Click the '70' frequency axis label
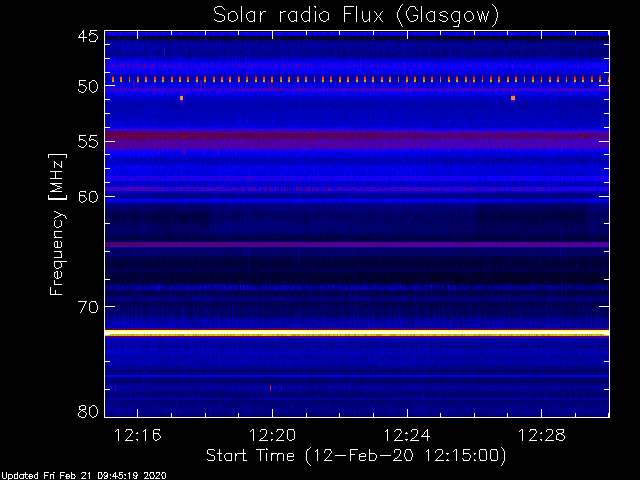Viewport: 640px width, 480px height. click(x=88, y=307)
